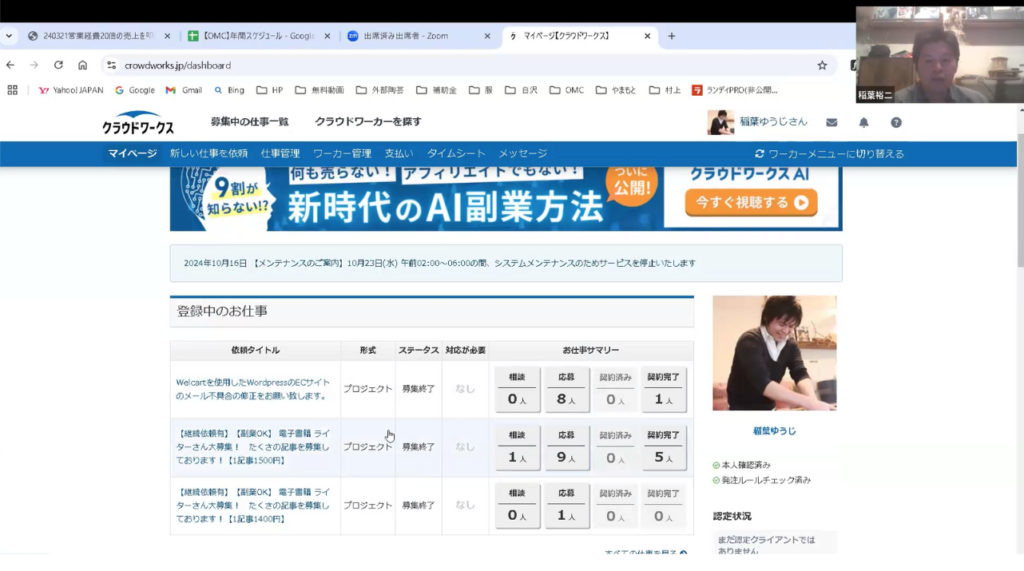This screenshot has height=571, width=1024.
Task: Click the 今すぐ視聴する banner button
Action: pos(752,202)
